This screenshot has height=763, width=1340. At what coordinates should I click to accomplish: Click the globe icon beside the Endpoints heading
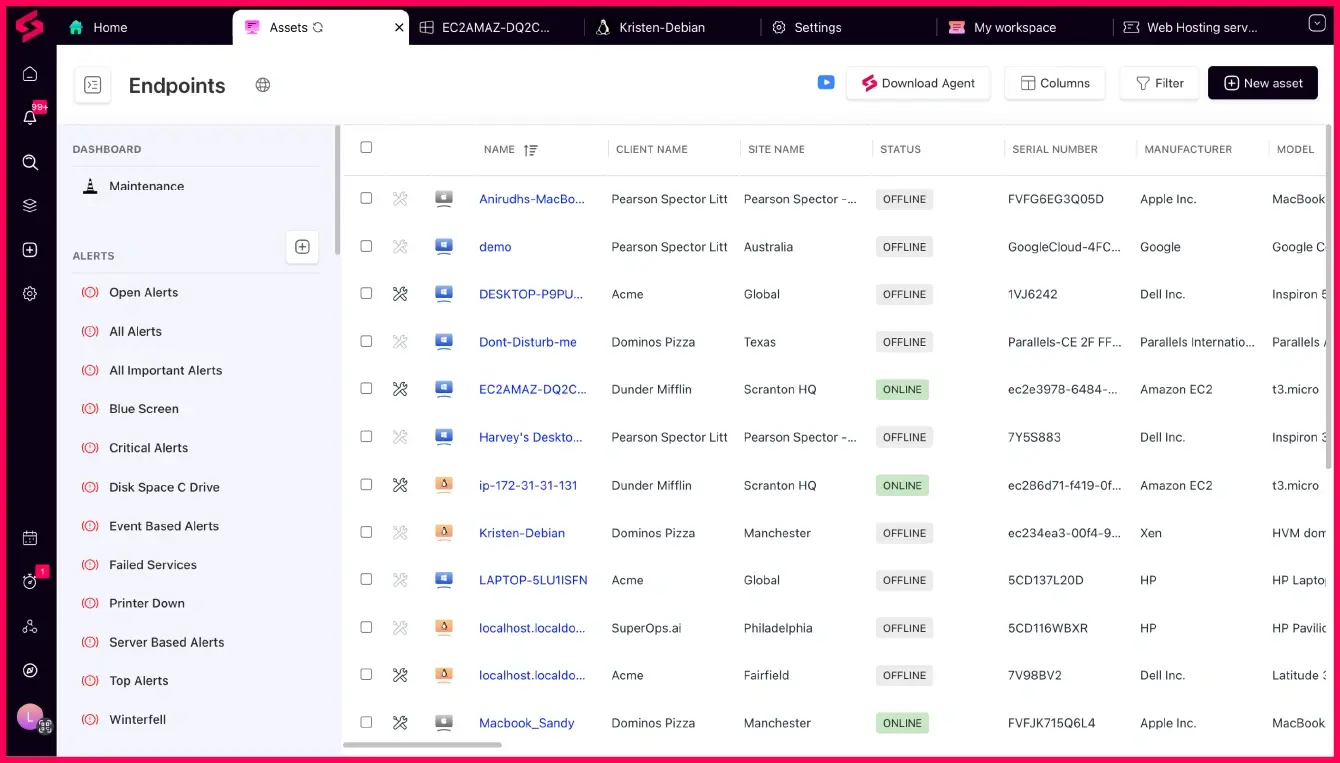tap(262, 85)
